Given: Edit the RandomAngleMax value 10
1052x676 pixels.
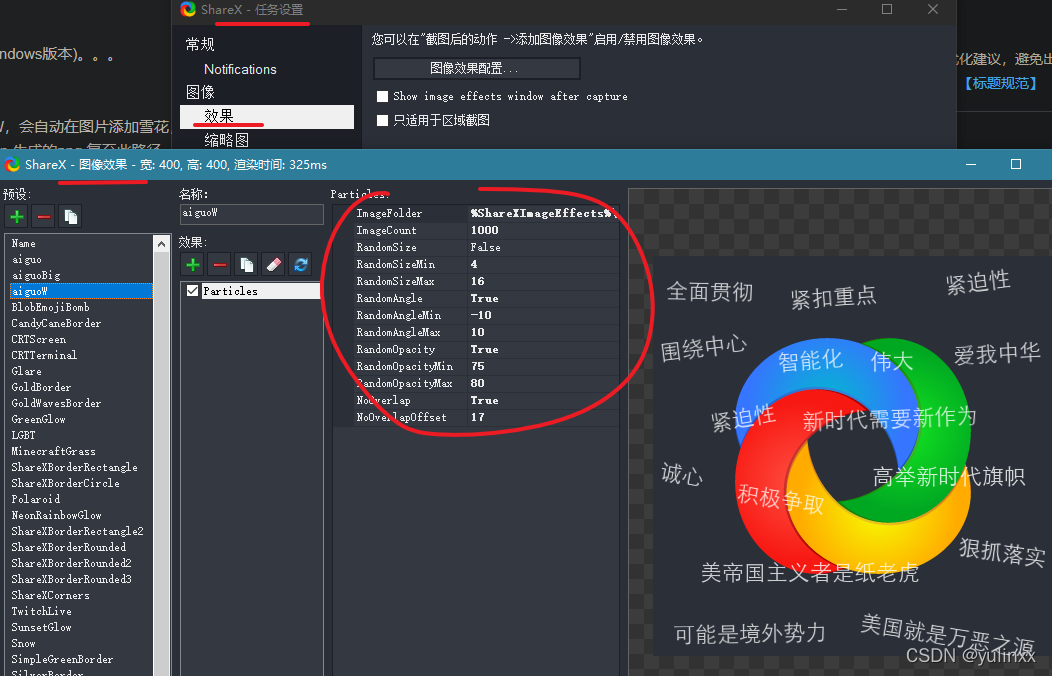Looking at the screenshot, I should coord(543,332).
